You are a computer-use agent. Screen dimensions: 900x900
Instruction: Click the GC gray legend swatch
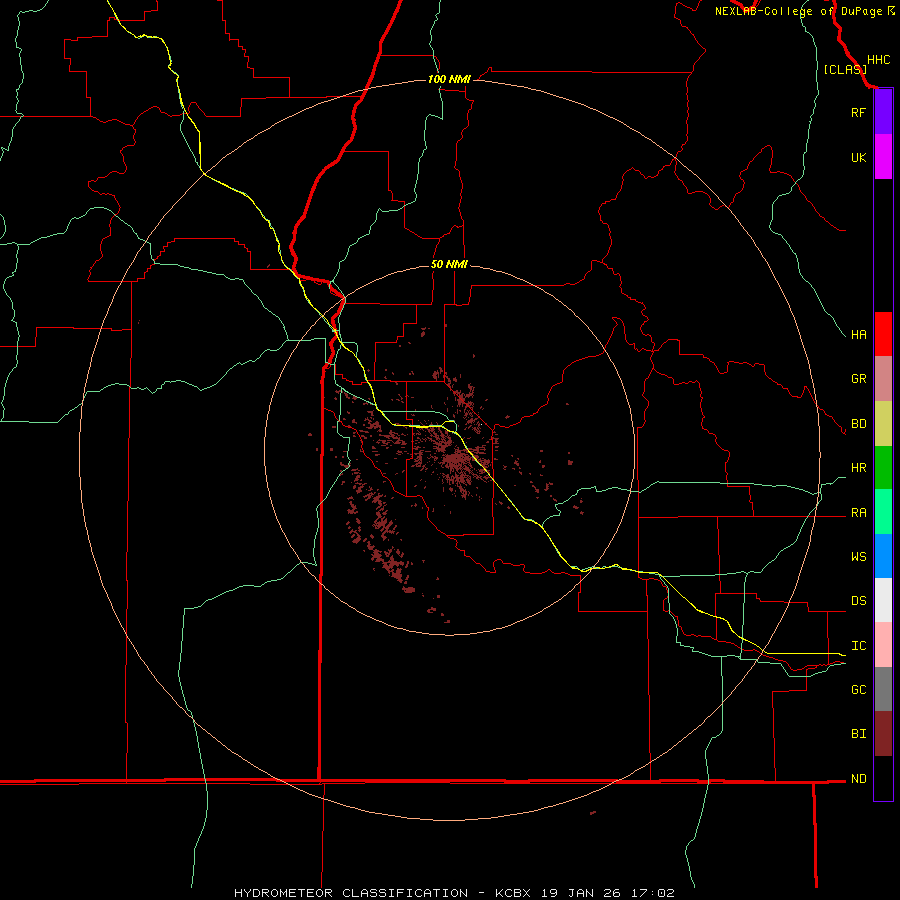point(883,689)
